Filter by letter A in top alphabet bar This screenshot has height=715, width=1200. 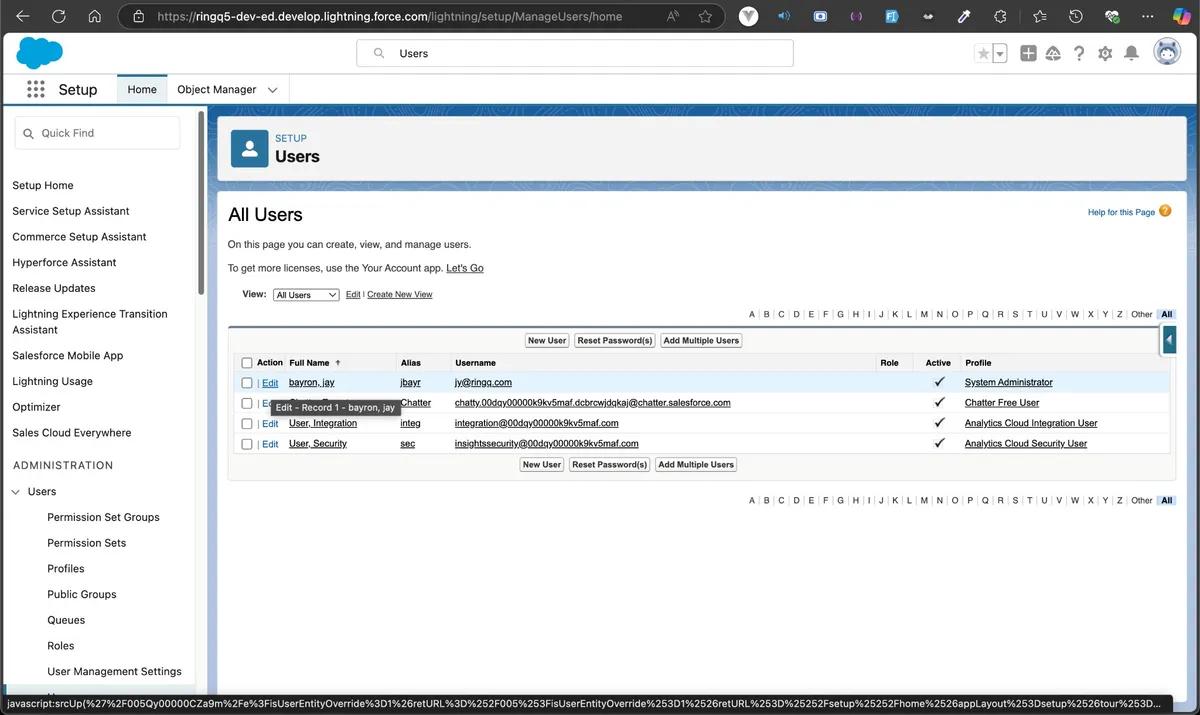coord(752,314)
